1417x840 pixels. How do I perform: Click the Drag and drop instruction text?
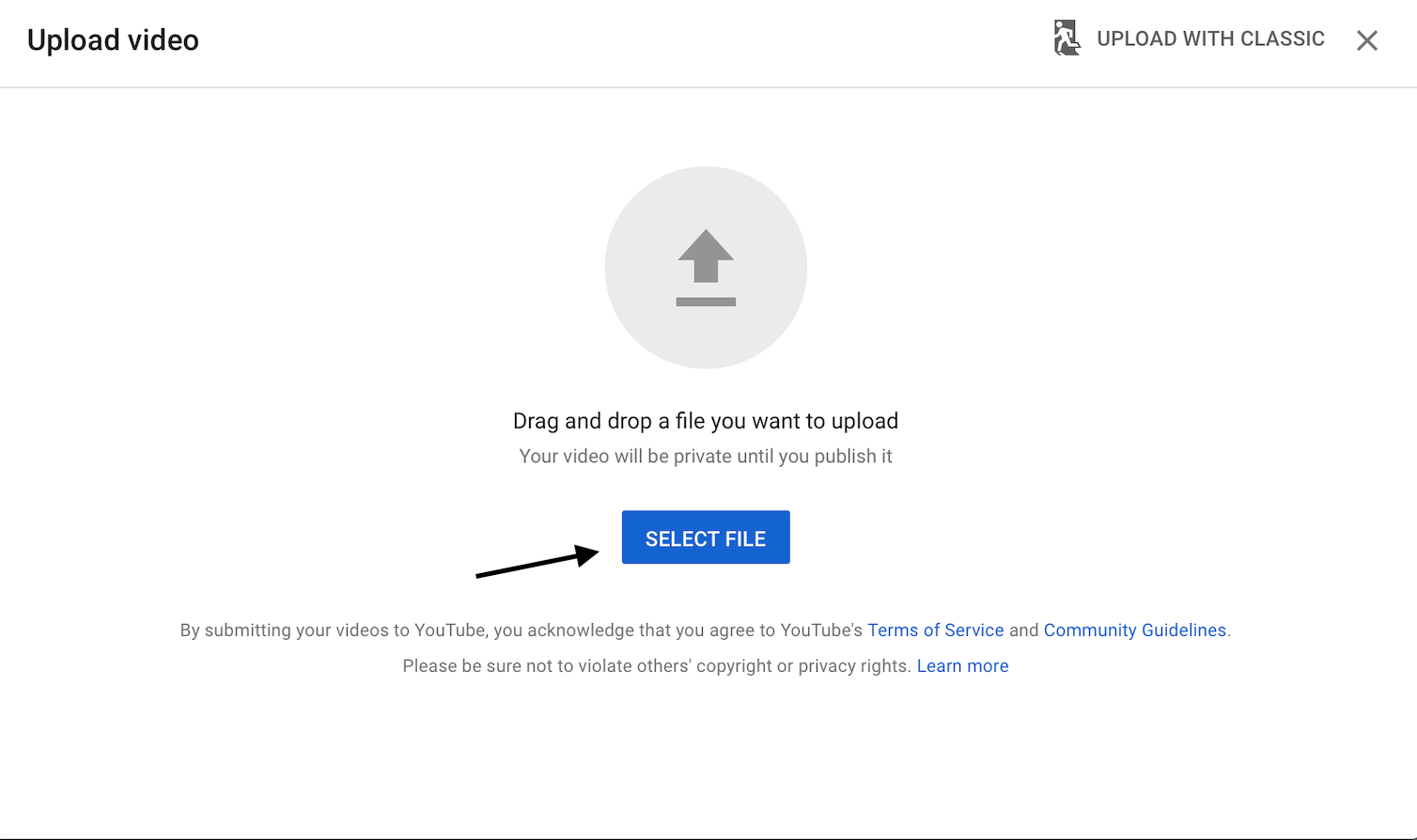point(705,421)
